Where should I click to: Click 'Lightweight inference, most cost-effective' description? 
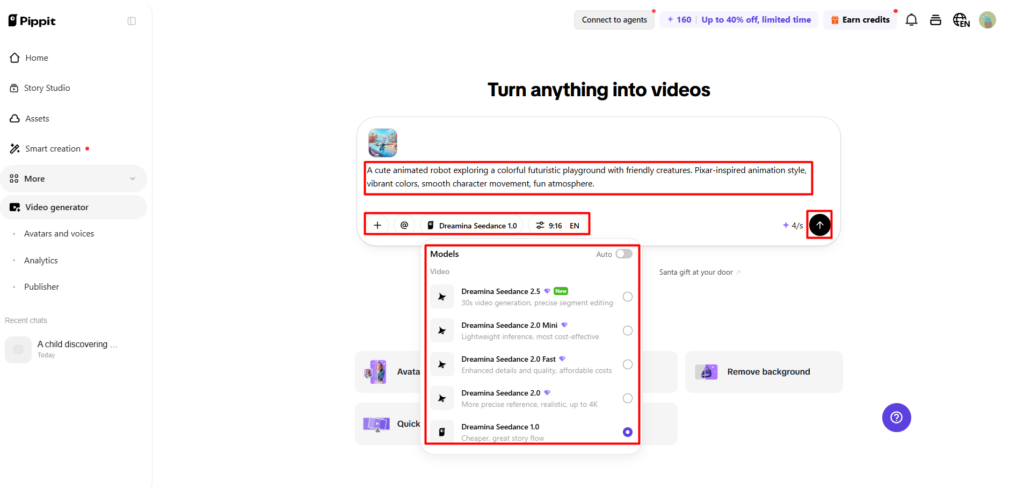[x=530, y=336]
